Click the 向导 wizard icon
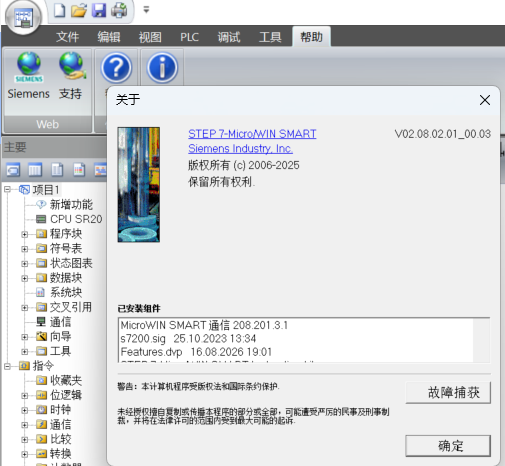This screenshot has width=505, height=466. (x=41, y=336)
